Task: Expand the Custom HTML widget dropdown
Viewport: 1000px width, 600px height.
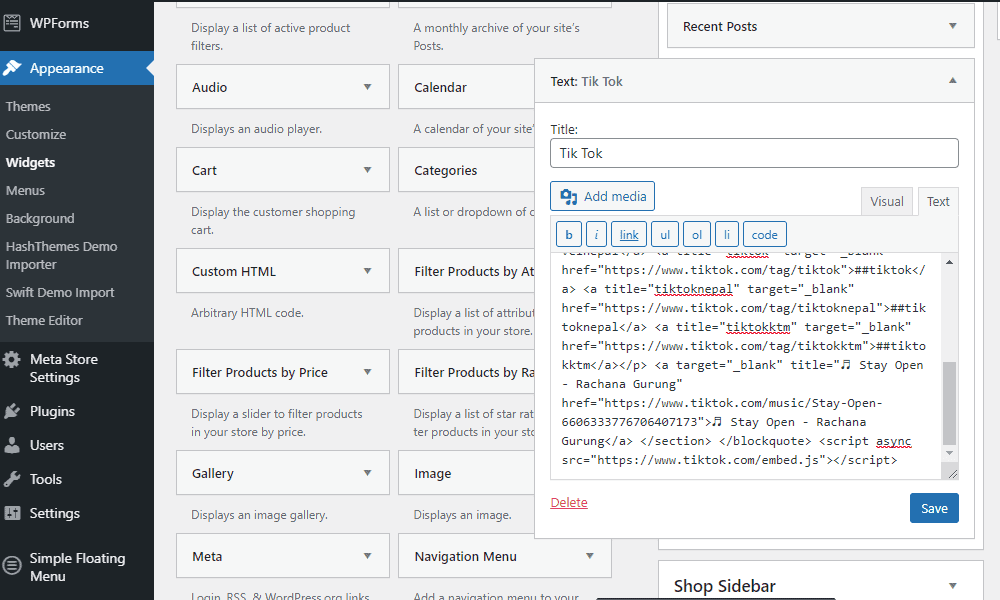Action: pyautogui.click(x=367, y=271)
